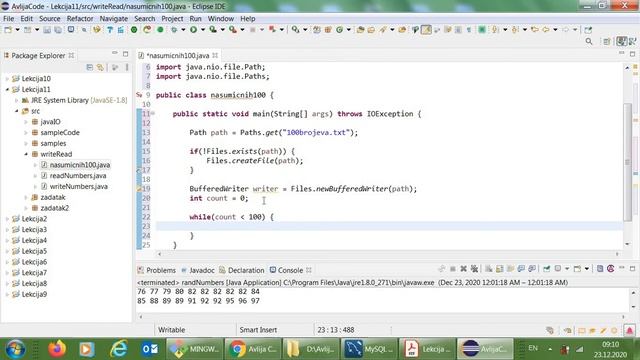
Task: Expand JRE System Library node
Action: 16,100
